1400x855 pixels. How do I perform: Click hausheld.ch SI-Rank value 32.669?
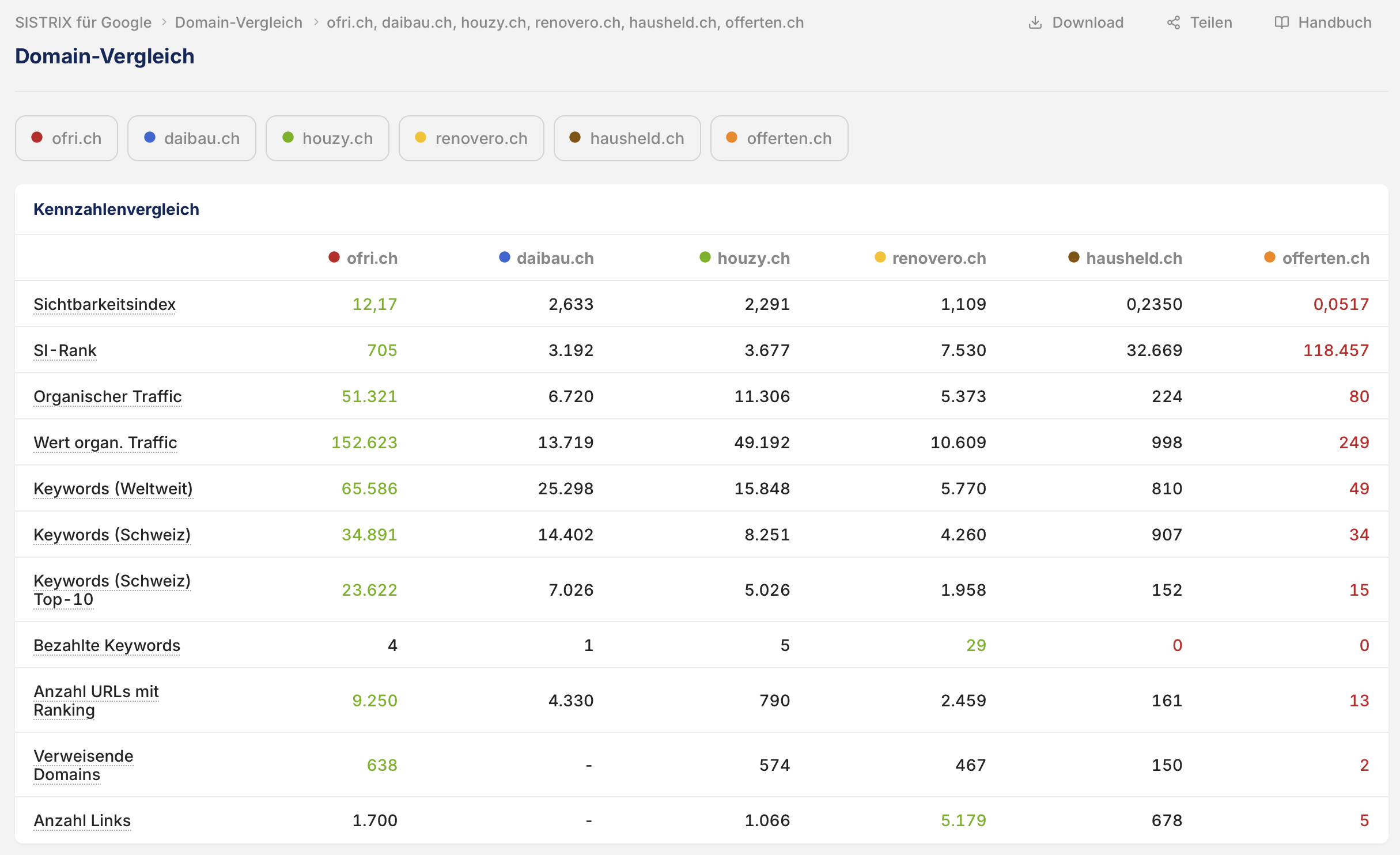pos(1154,350)
